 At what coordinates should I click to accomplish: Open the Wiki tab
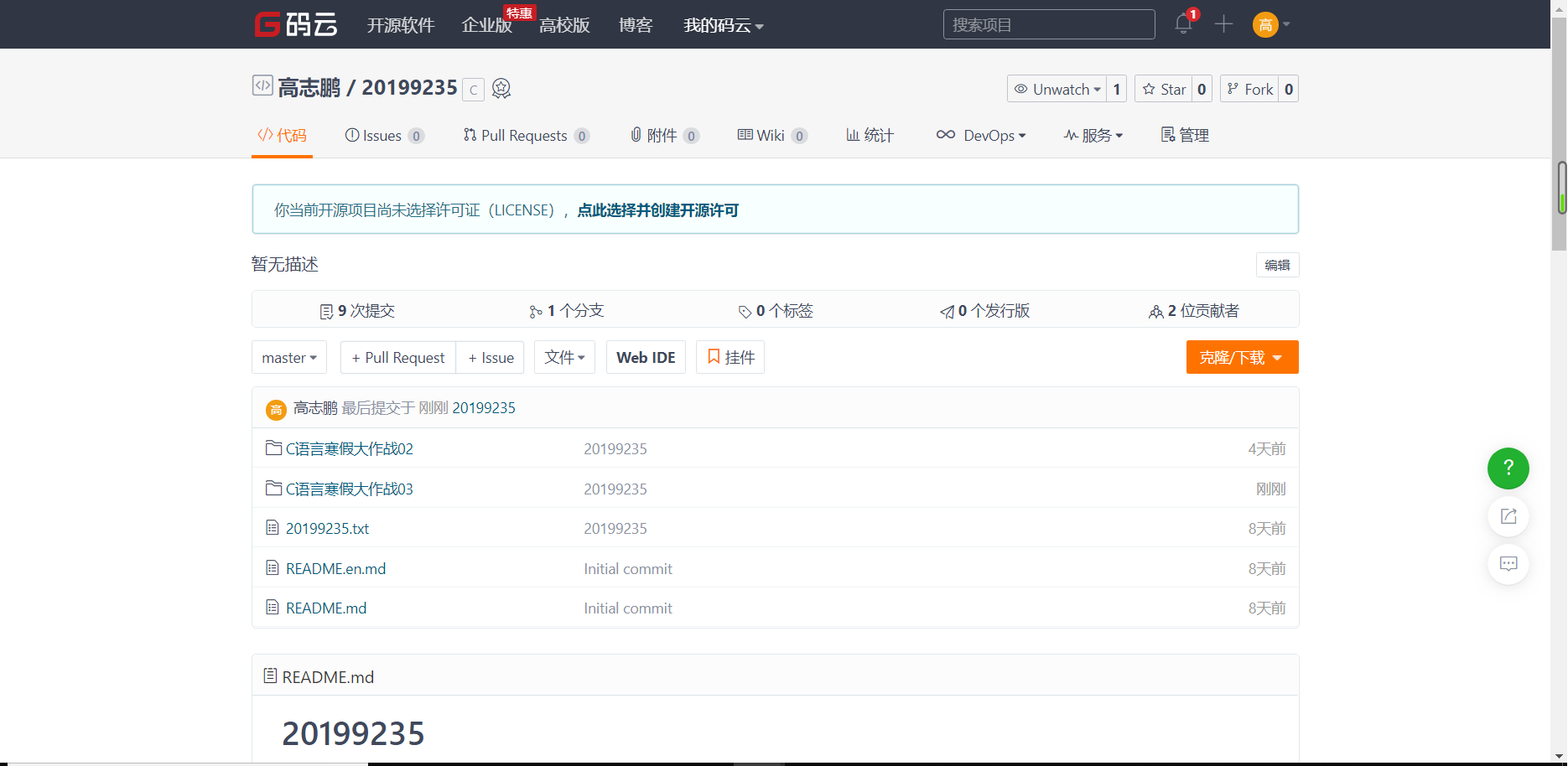pos(772,135)
